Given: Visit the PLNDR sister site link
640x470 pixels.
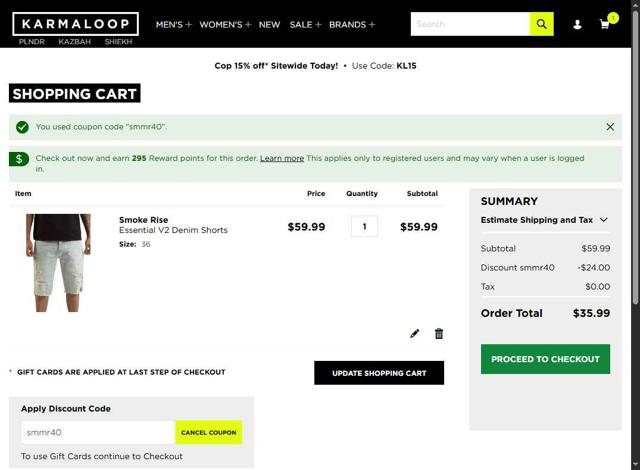Looking at the screenshot, I should pos(31,42).
